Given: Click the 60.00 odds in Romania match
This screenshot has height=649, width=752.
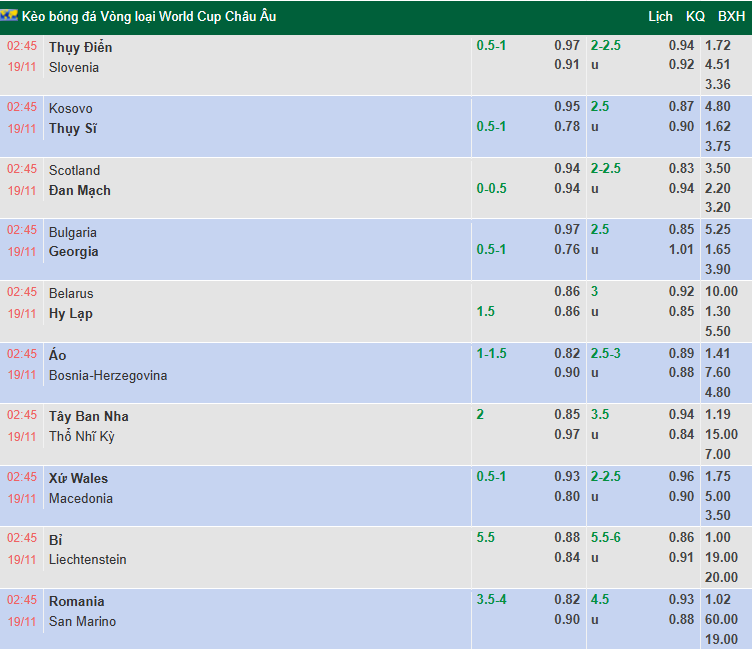Looking at the screenshot, I should [x=722, y=620].
